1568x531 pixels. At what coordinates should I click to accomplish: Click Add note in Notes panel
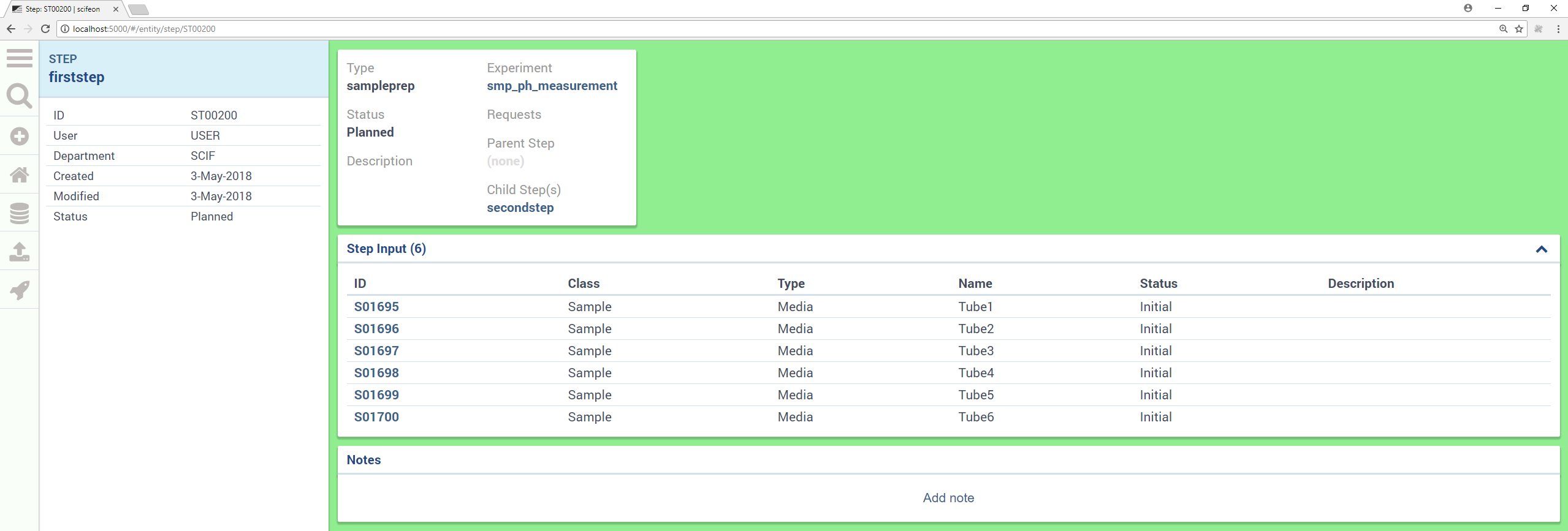pos(948,498)
